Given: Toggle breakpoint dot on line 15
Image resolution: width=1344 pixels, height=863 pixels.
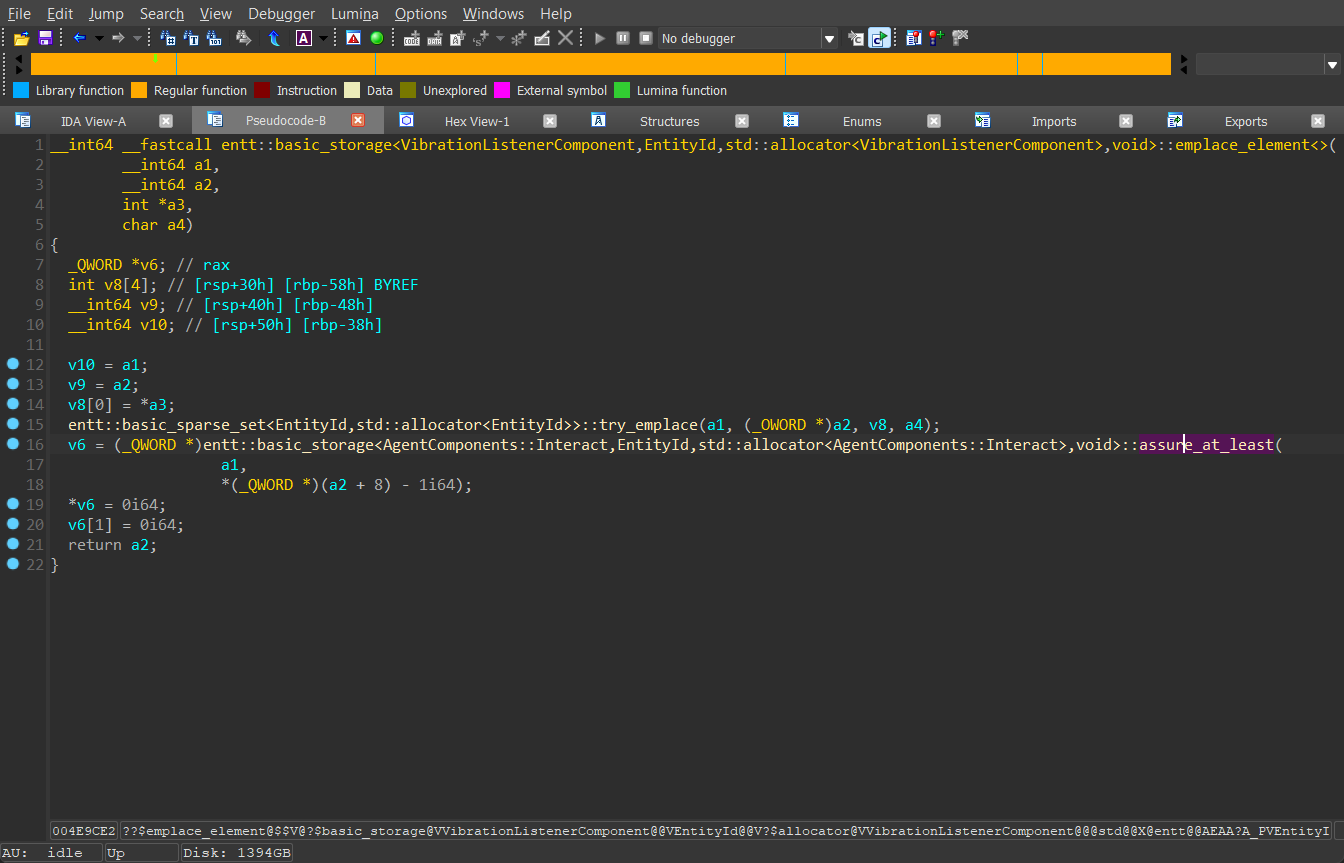Looking at the screenshot, I should (x=12, y=424).
